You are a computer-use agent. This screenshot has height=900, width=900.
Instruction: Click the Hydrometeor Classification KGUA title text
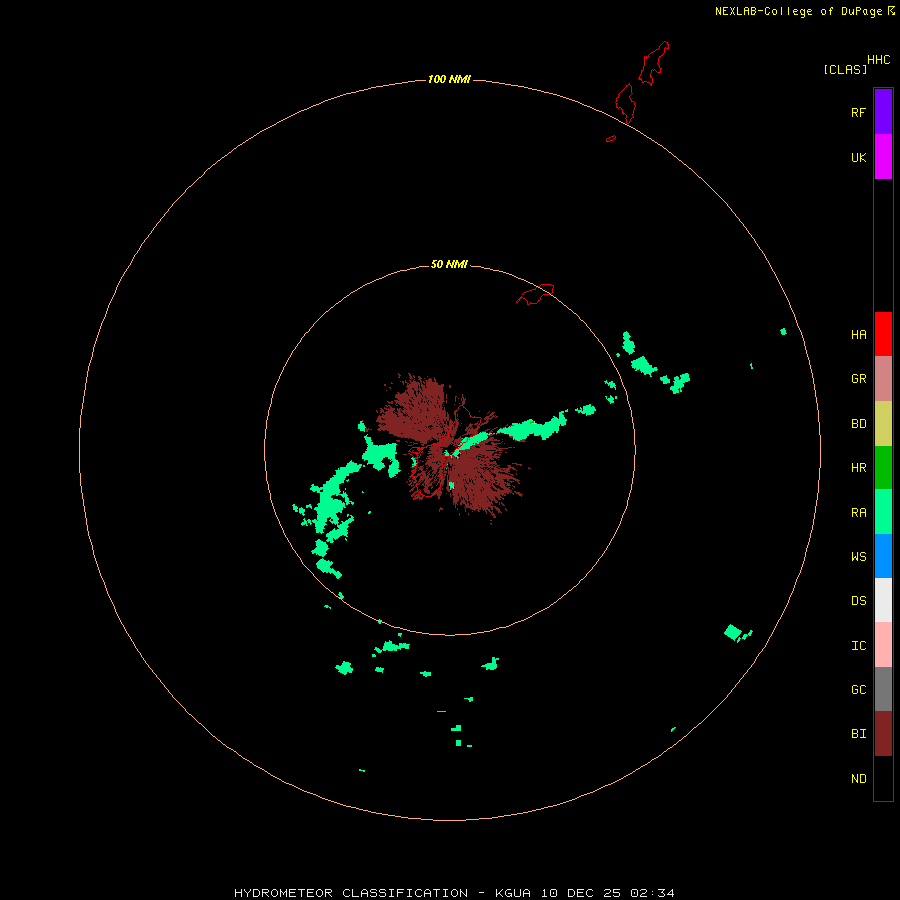[454, 893]
